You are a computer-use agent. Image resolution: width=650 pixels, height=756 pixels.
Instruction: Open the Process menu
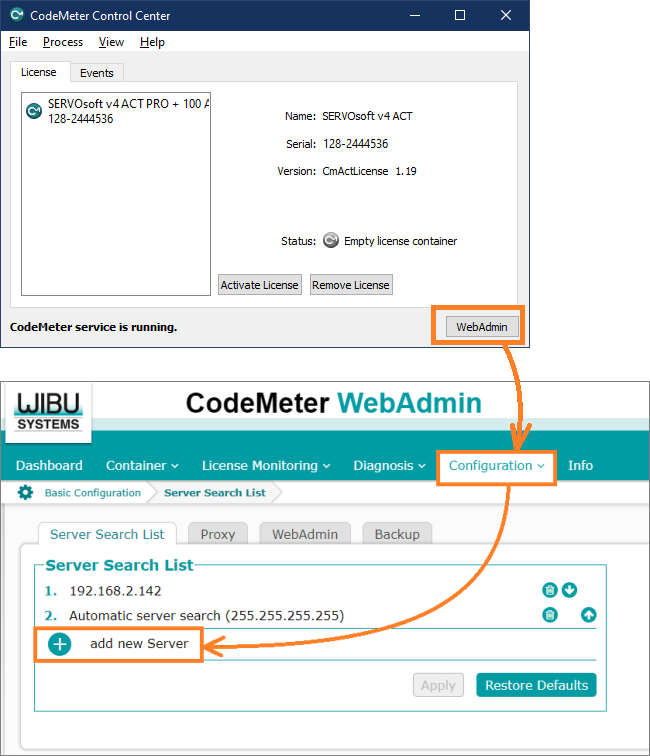[x=62, y=42]
